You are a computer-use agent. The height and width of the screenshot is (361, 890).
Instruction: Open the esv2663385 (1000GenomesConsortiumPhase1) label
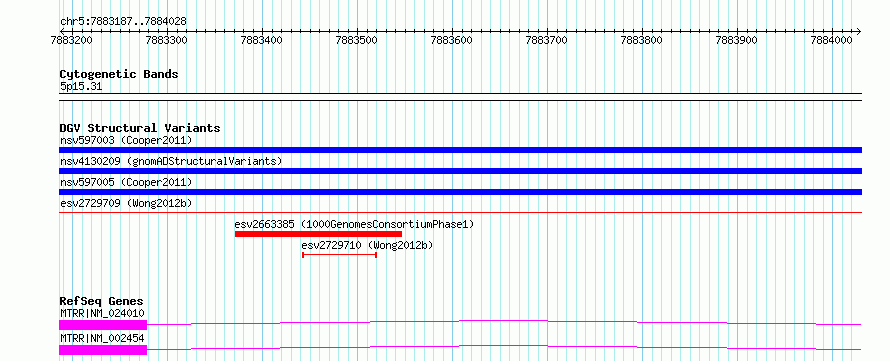[354, 224]
